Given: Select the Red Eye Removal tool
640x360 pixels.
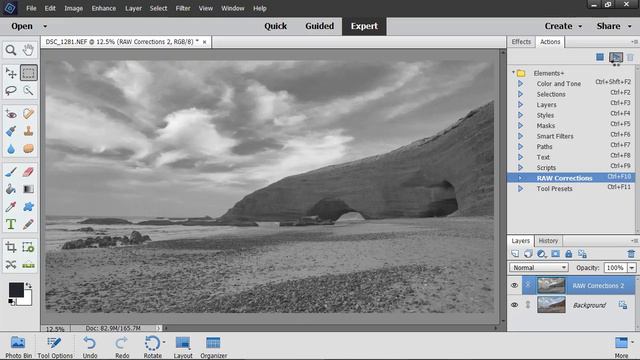Looking at the screenshot, I should click(11, 114).
